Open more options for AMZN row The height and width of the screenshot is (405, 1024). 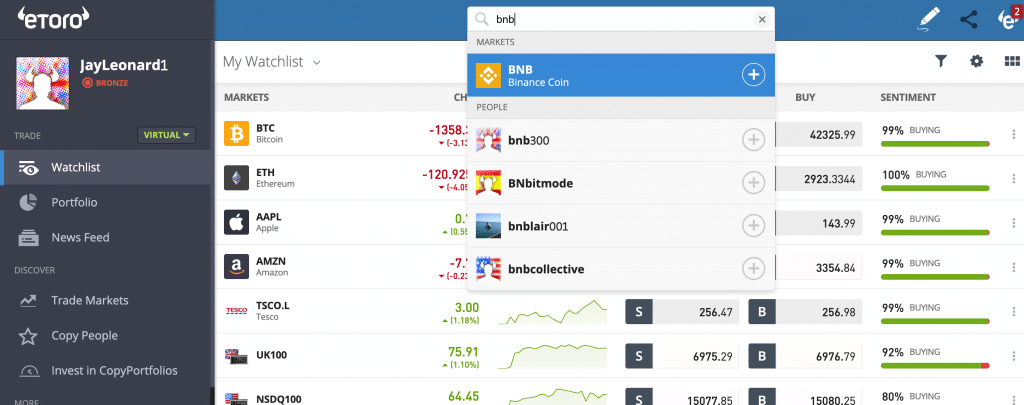pos(1014,267)
